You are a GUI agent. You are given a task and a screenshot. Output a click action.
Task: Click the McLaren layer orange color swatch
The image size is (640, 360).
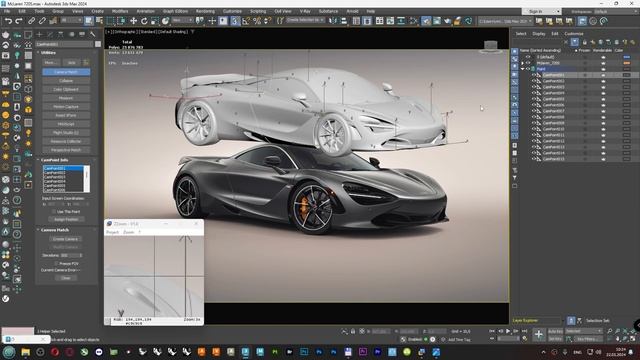pos(627,63)
